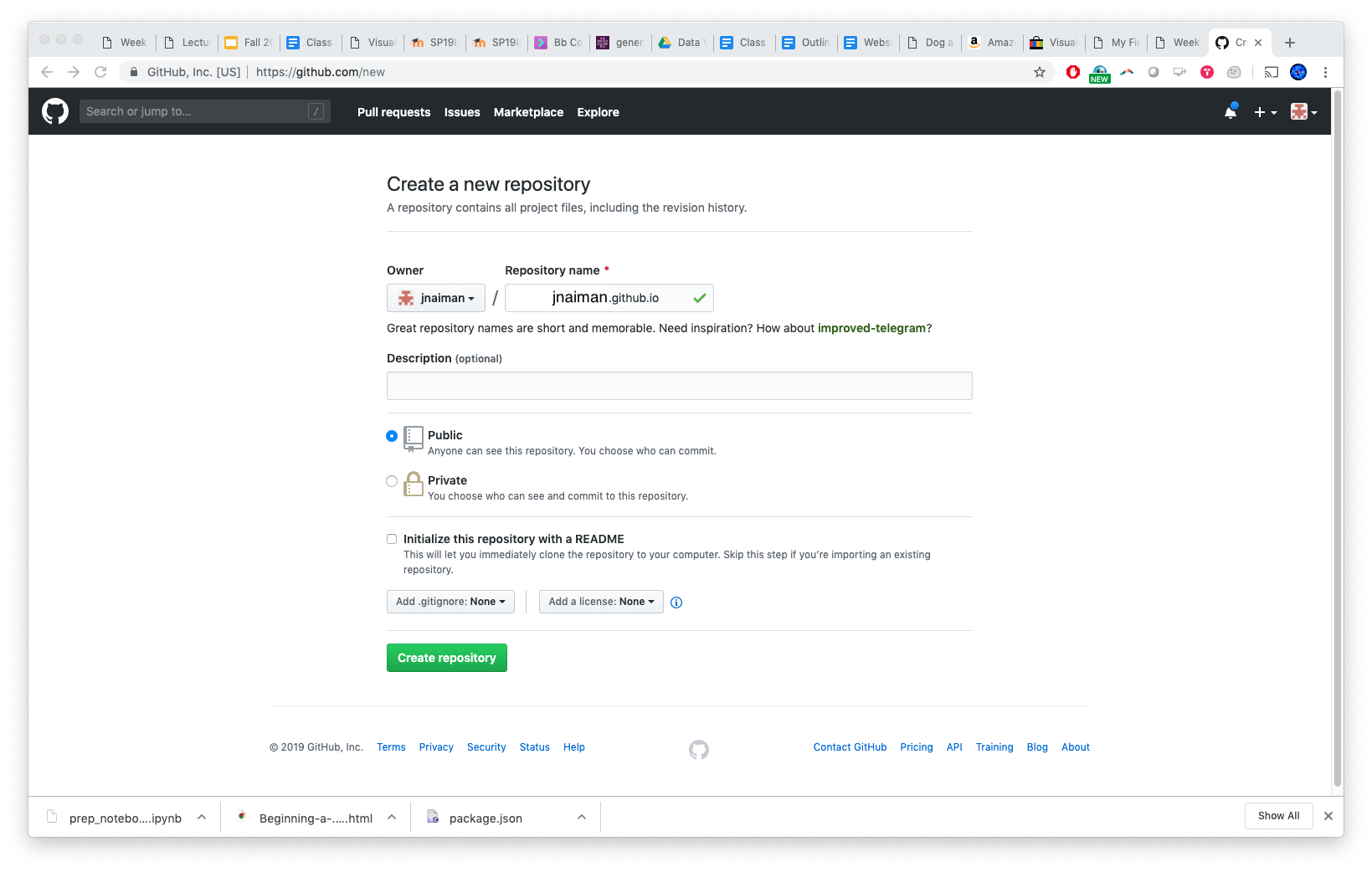Screen dimensions: 1372x872
Task: Go to Marketplace in the header
Action: pos(528,112)
